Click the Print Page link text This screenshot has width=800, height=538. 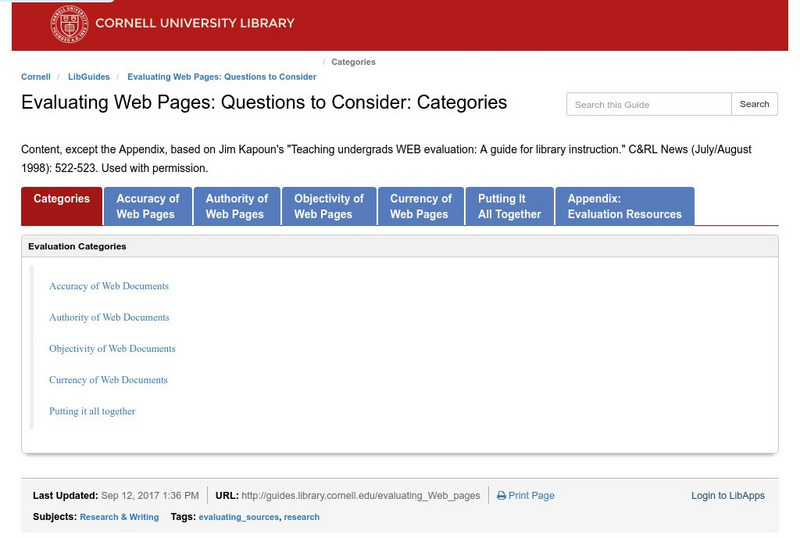point(531,496)
